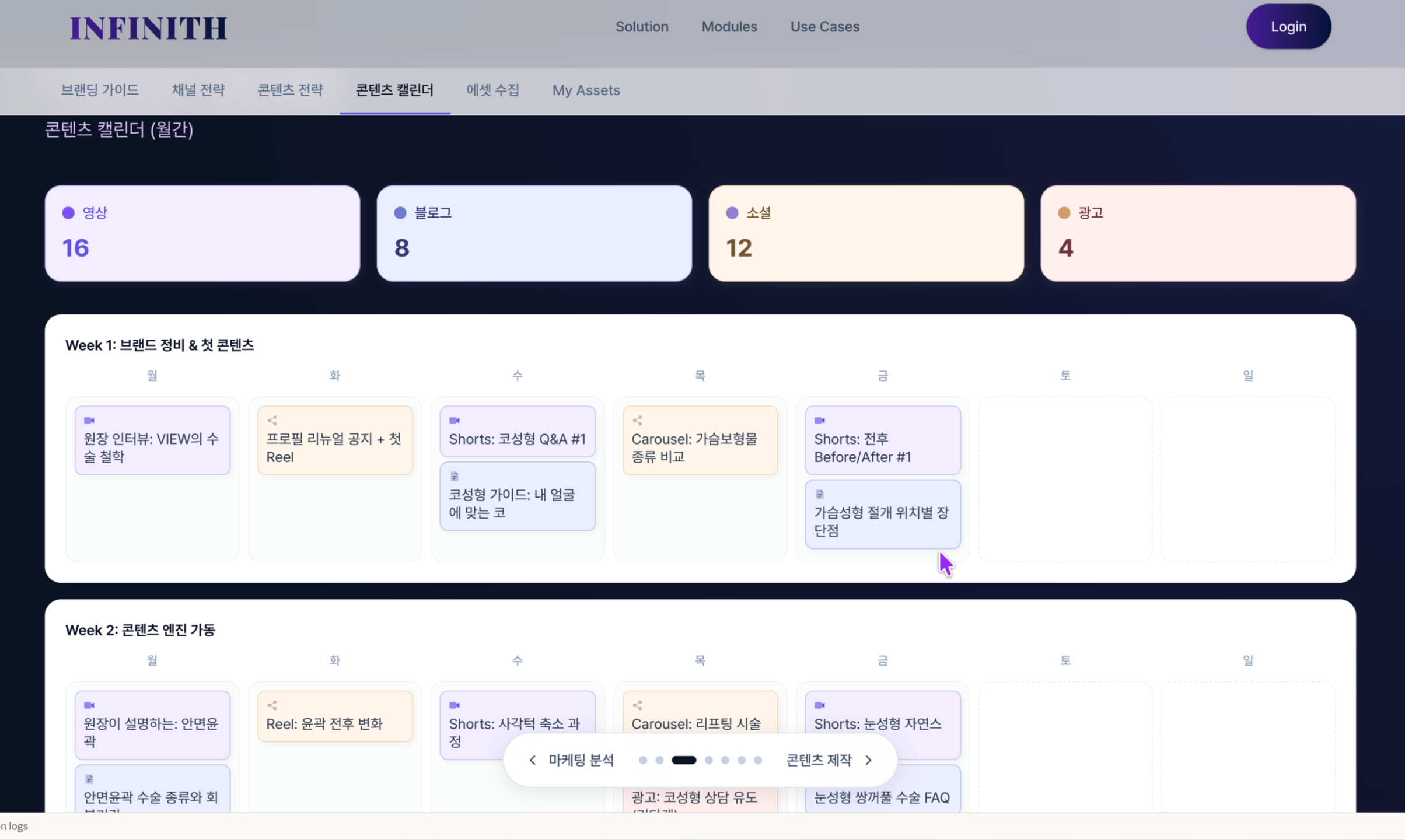Open the My Assets tab
This screenshot has width=1405, height=840.
586,90
